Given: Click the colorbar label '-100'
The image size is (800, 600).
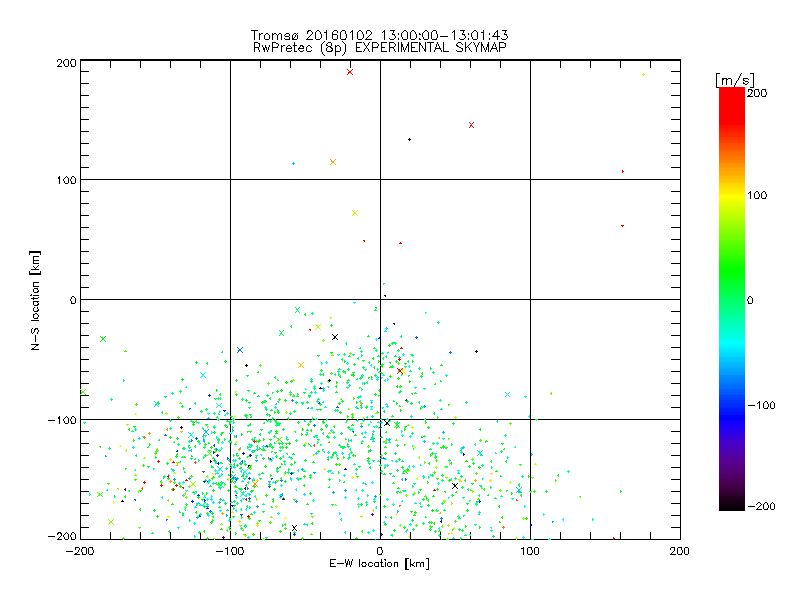Looking at the screenshot, I should 761,405.
